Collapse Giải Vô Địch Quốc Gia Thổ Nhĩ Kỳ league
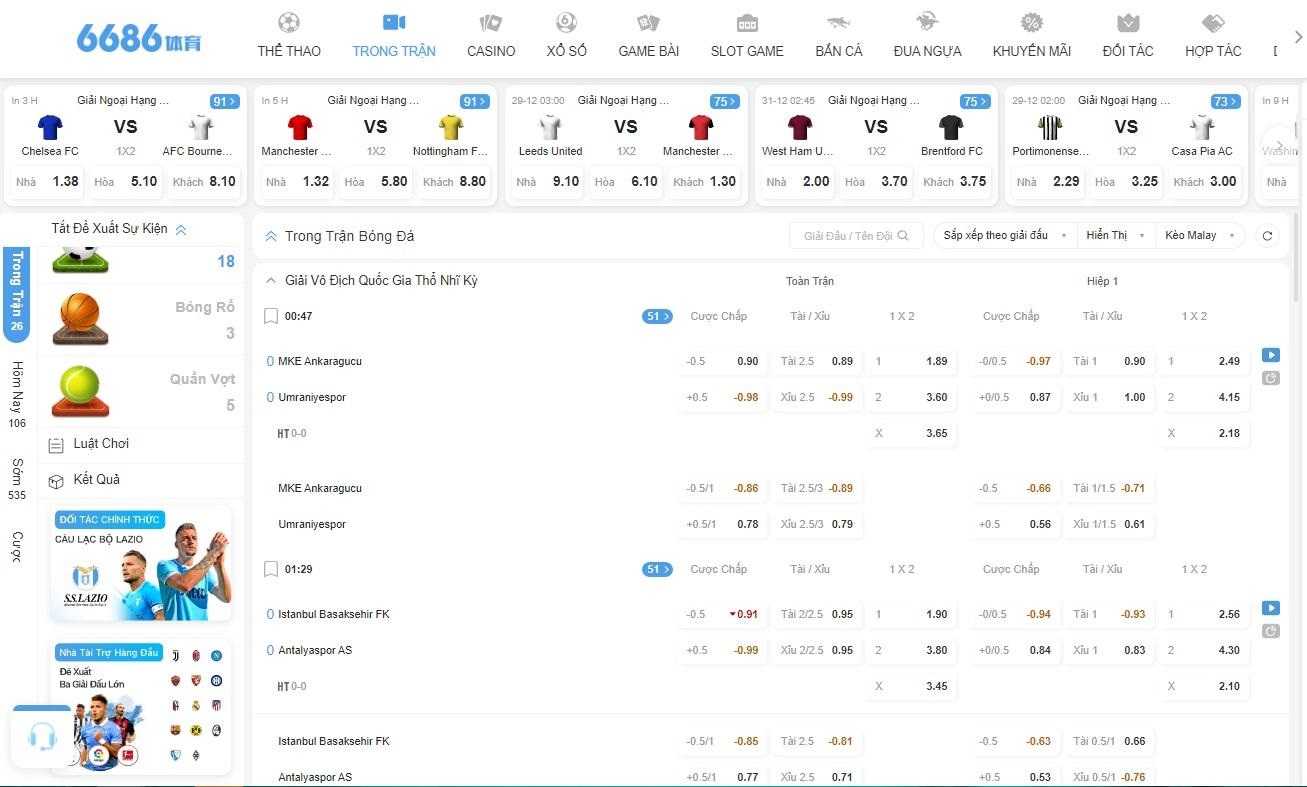Image resolution: width=1307 pixels, height=787 pixels. (x=271, y=280)
